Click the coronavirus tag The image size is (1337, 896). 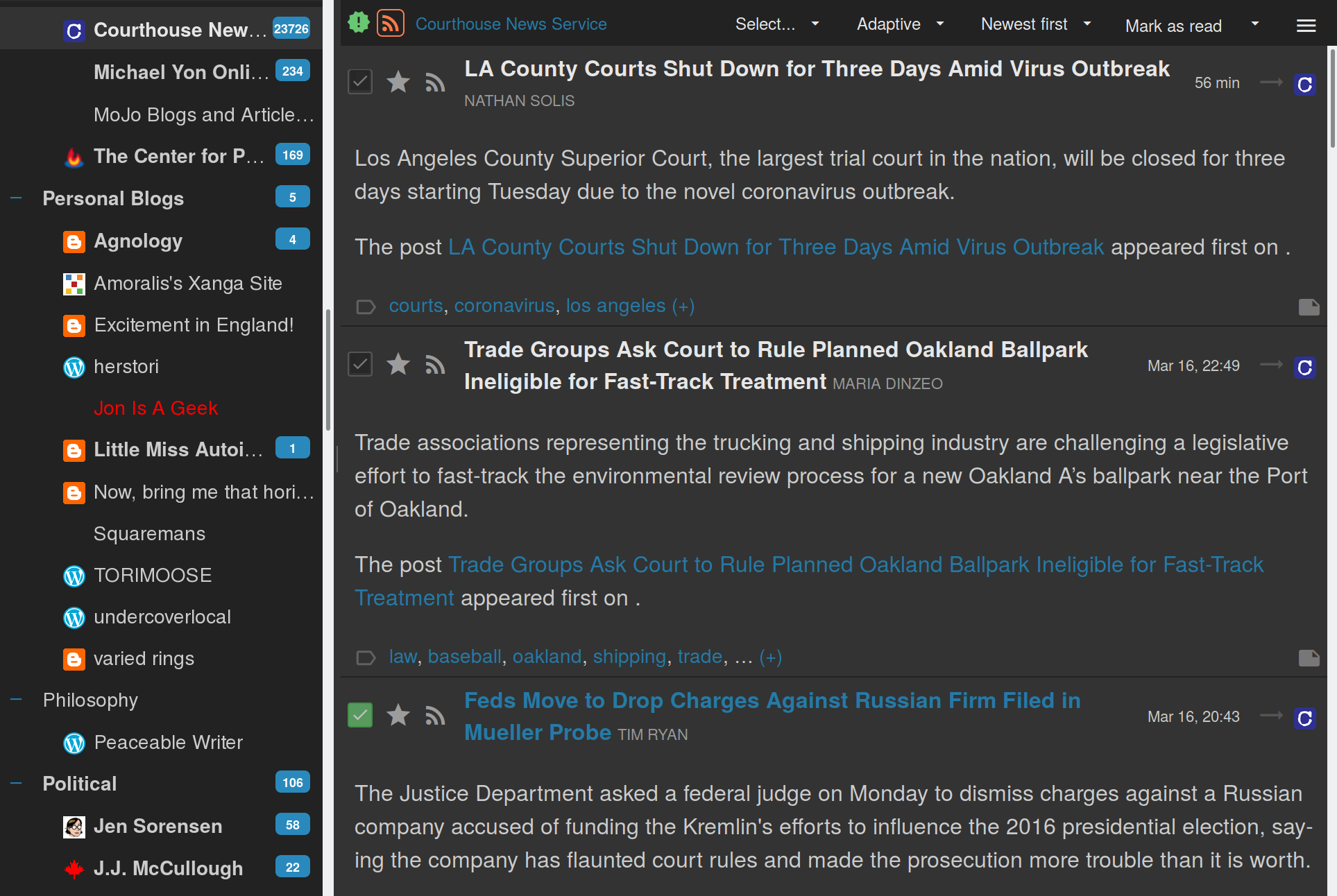pyautogui.click(x=504, y=306)
